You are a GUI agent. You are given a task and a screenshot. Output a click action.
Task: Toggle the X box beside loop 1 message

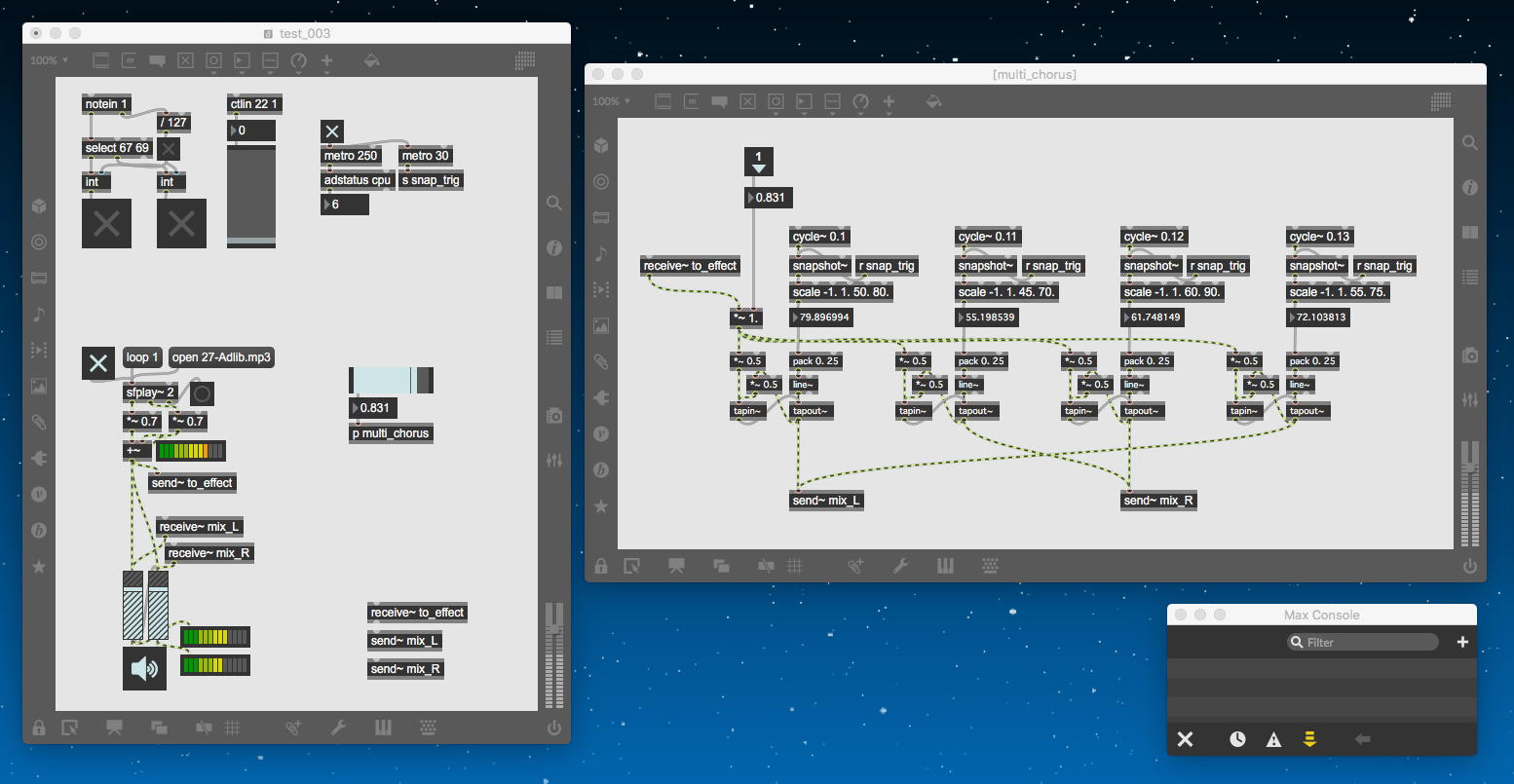(98, 363)
